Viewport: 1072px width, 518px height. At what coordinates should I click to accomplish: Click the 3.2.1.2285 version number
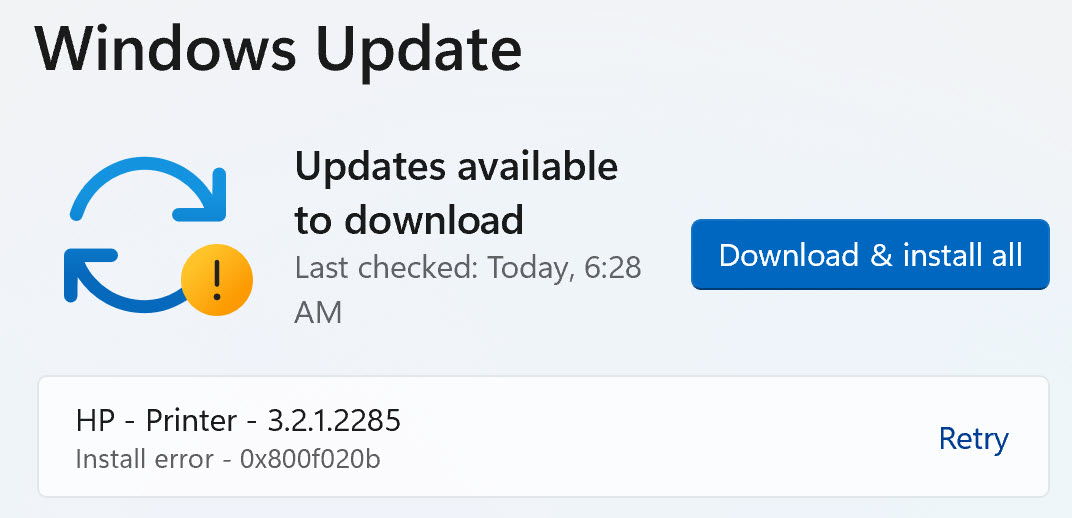pyautogui.click(x=334, y=421)
